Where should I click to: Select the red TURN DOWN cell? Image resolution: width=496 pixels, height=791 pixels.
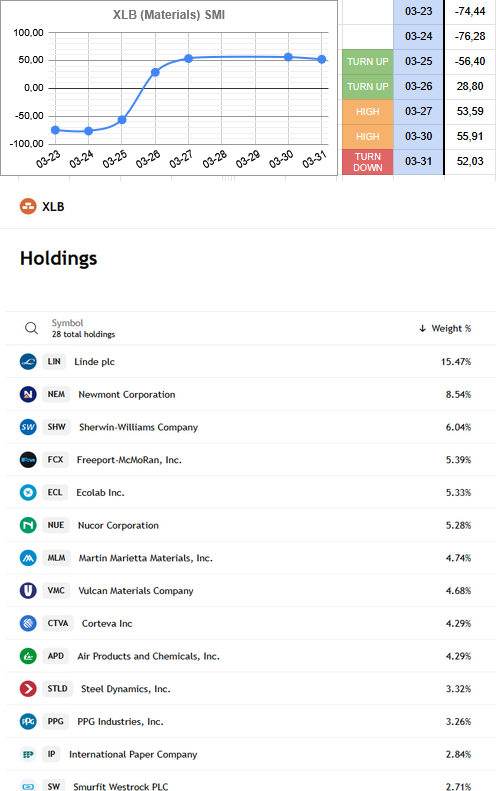pos(367,162)
